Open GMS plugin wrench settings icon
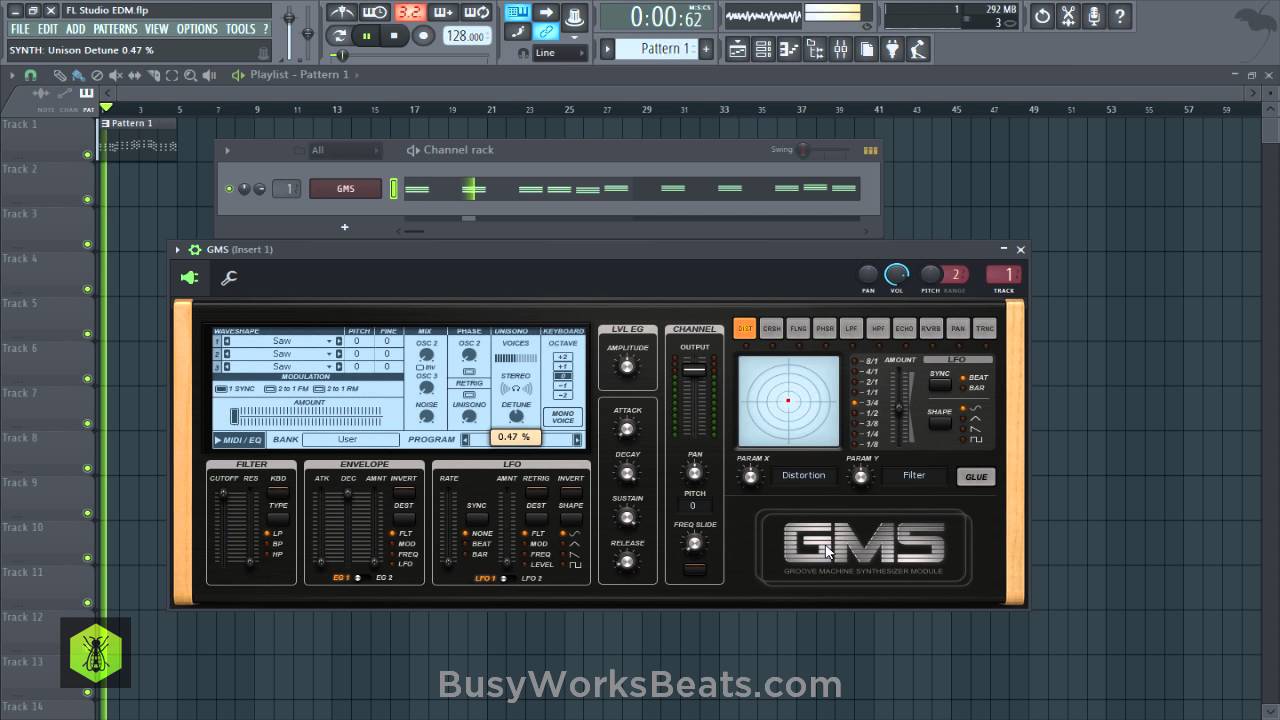This screenshot has height=720, width=1280. point(229,278)
